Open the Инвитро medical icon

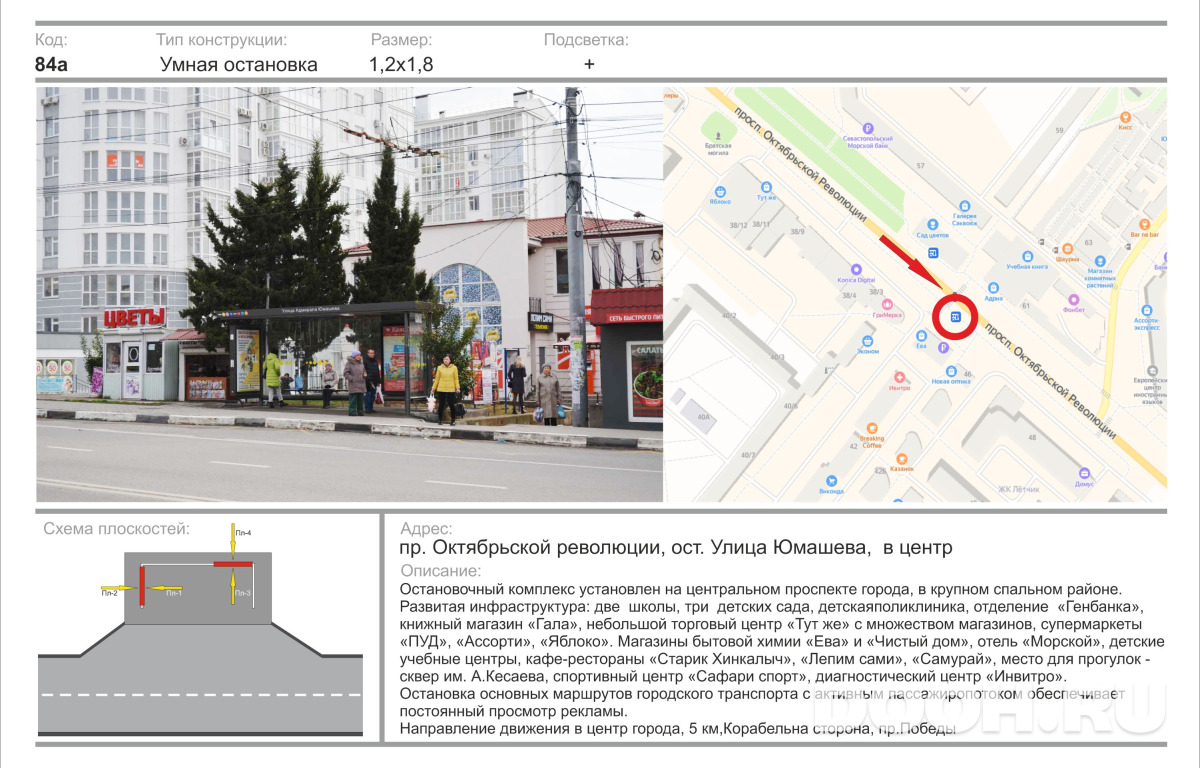tap(899, 376)
